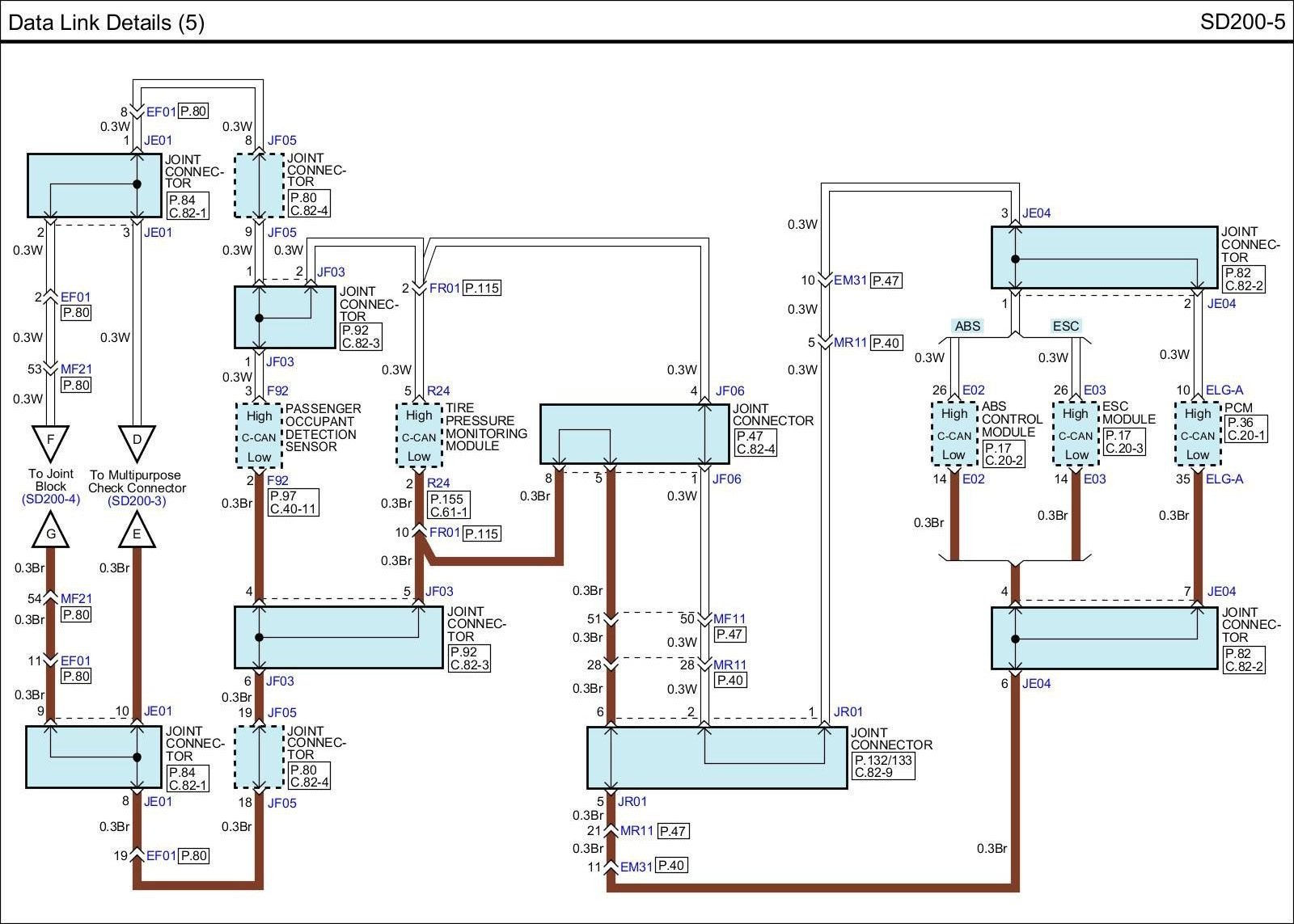Open the P.97 C.40-11 reference box
Screen dimensions: 1294x924
tap(293, 503)
